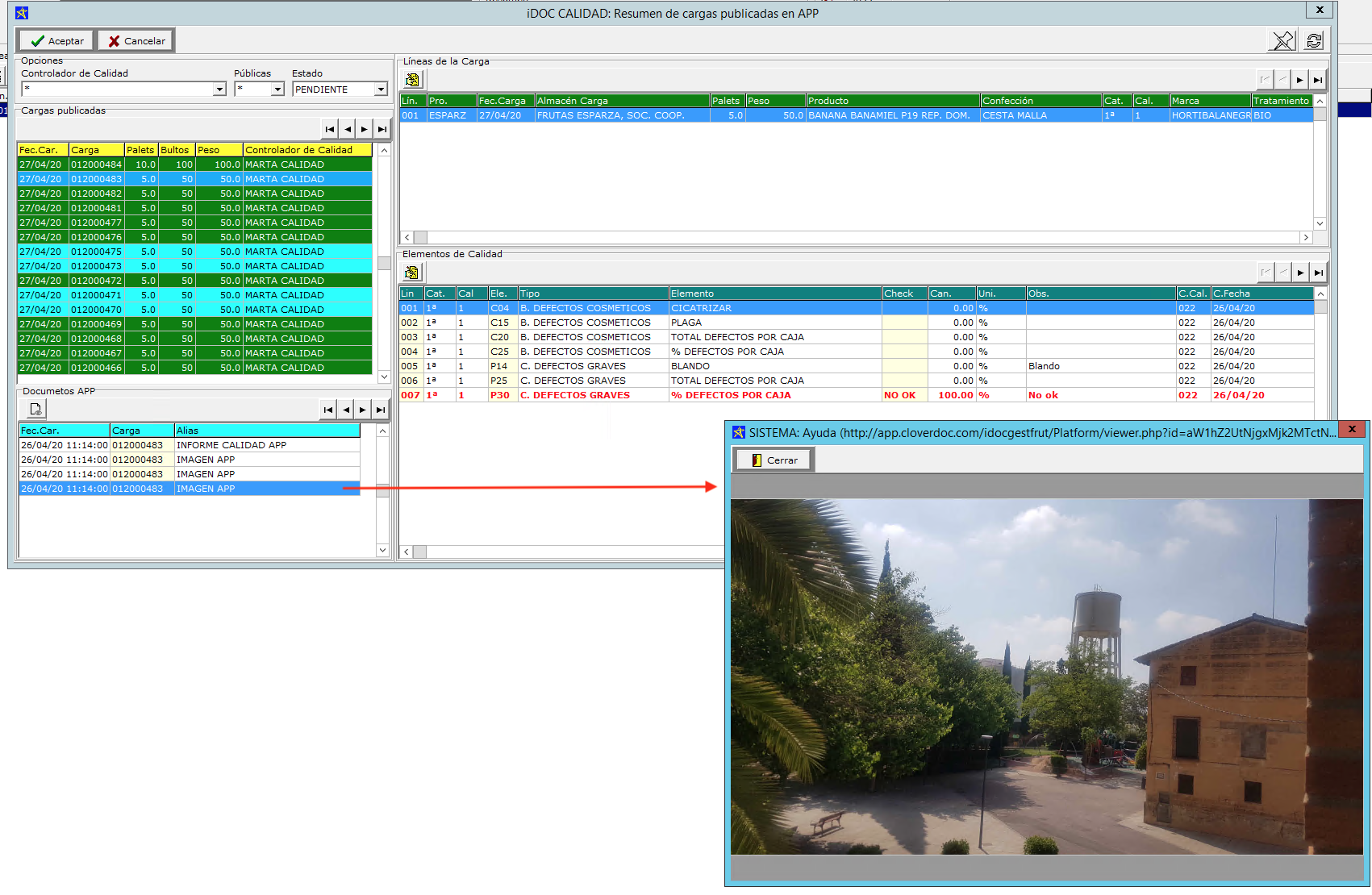Open the Estado dropdown showing PENDIENTE

coord(381,89)
